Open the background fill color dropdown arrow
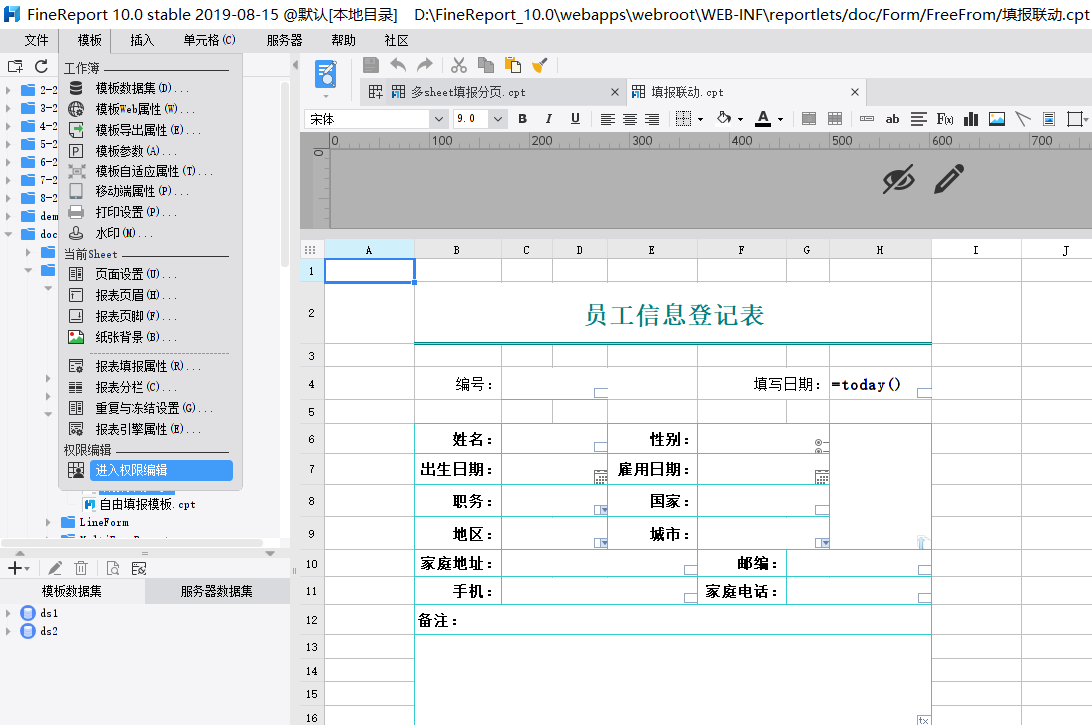The image size is (1092, 725). pos(740,119)
